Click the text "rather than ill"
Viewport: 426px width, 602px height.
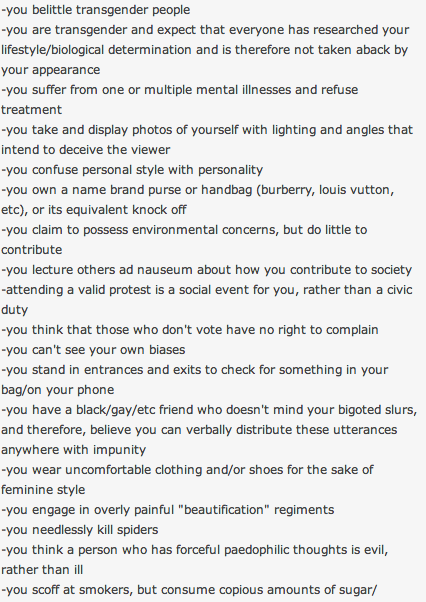pyautogui.click(x=42, y=570)
